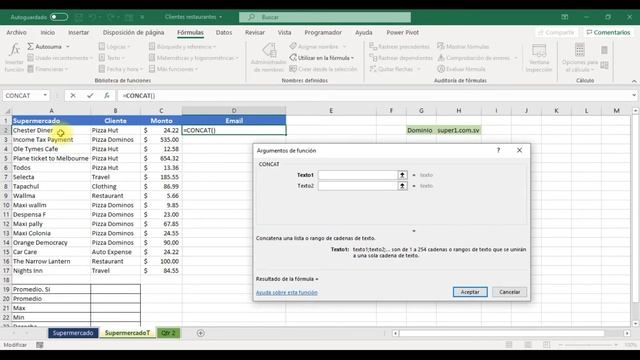
Task: Click the horizontal scrollbar right arrow
Action: point(627,333)
